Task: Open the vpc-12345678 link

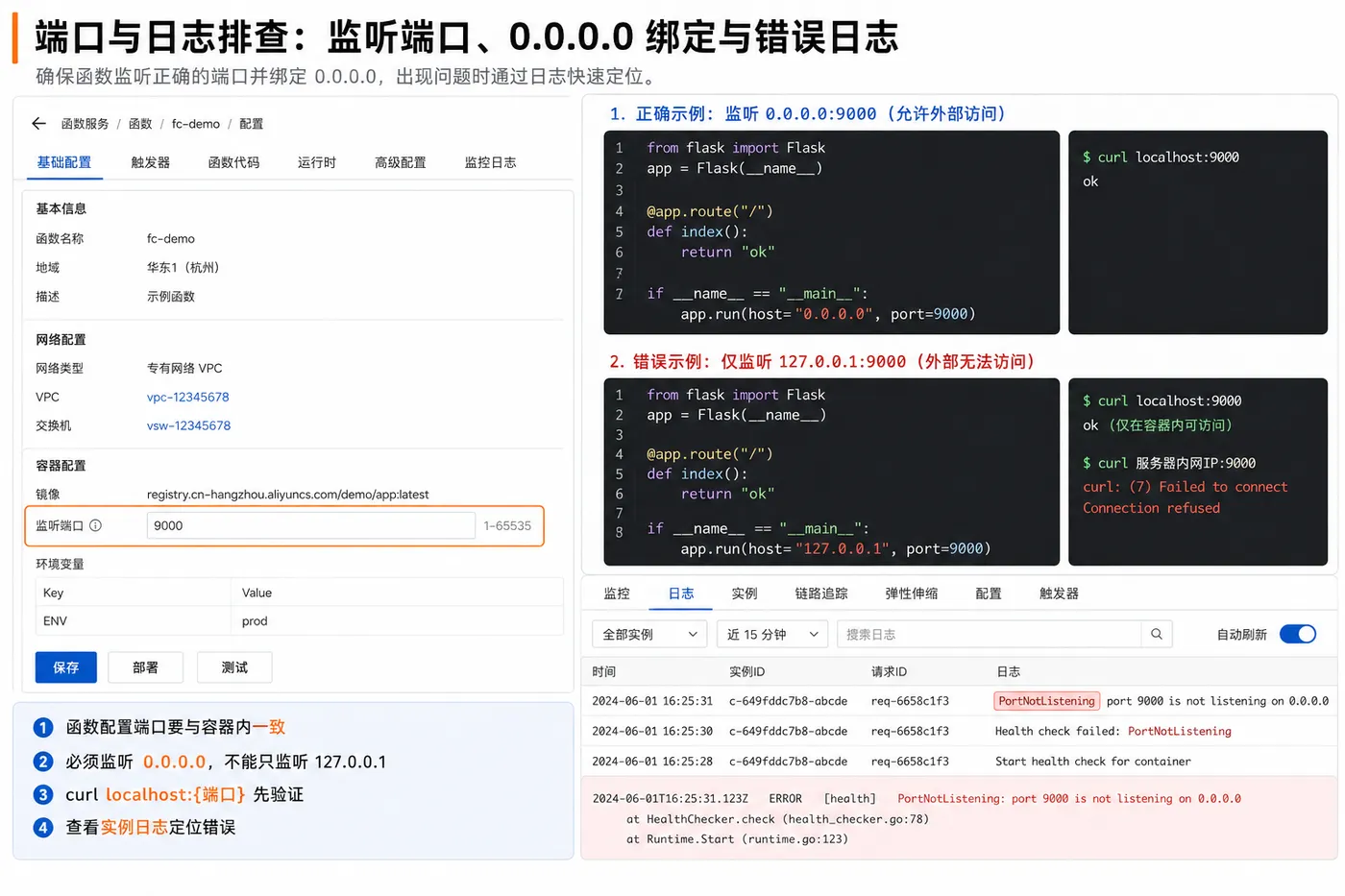Action: pyautogui.click(x=188, y=397)
